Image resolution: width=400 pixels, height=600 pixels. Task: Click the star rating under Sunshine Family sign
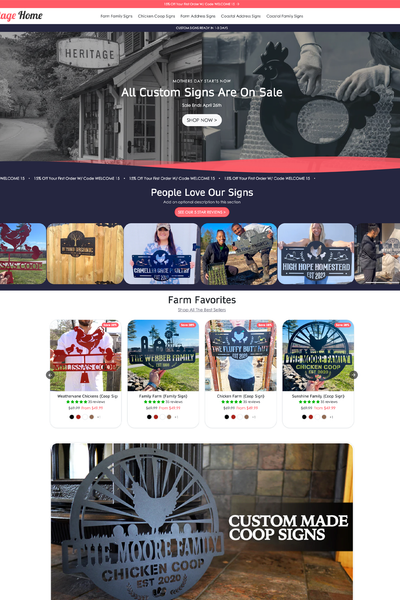309,402
